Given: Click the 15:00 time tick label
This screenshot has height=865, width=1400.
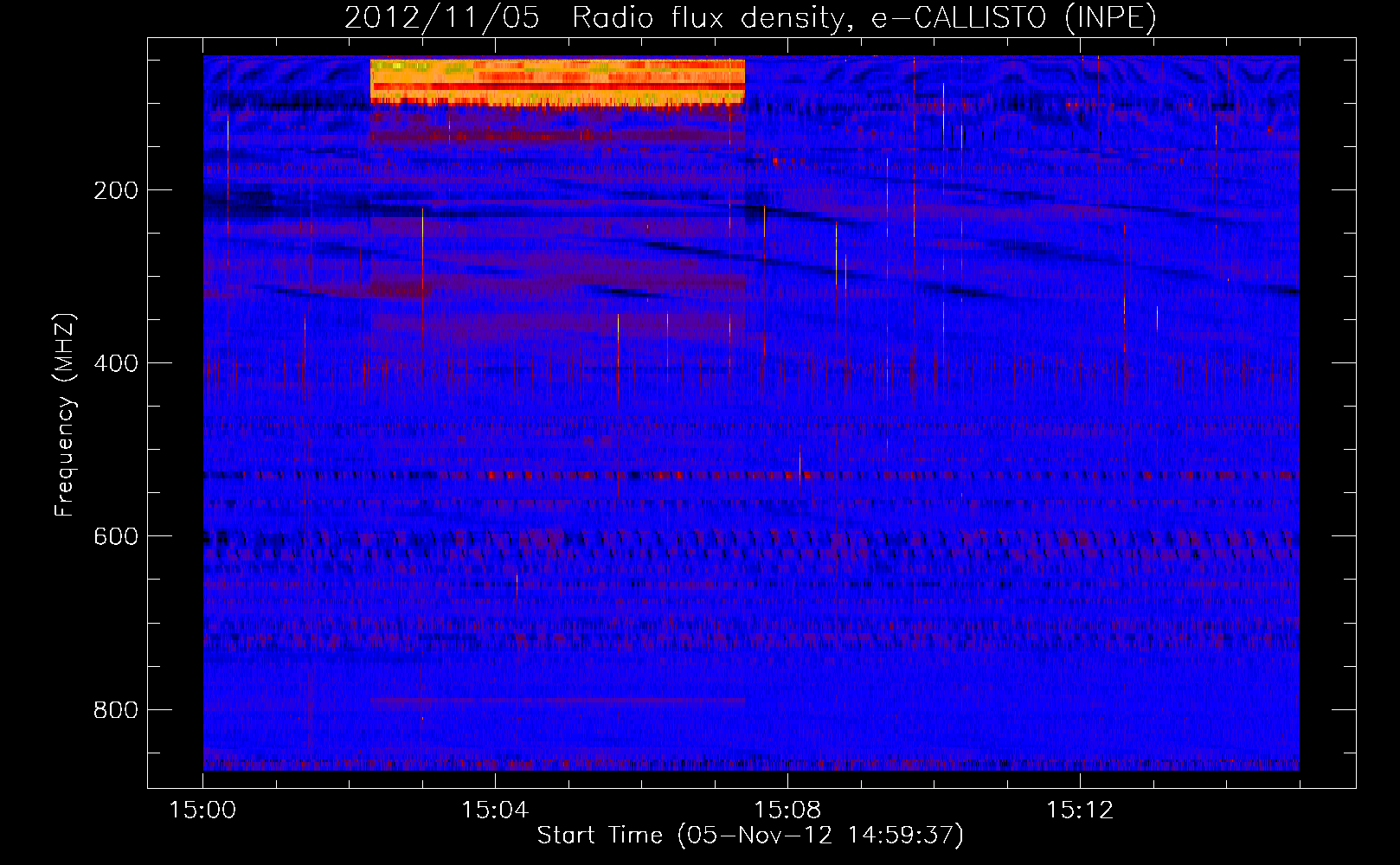Looking at the screenshot, I should (x=203, y=811).
